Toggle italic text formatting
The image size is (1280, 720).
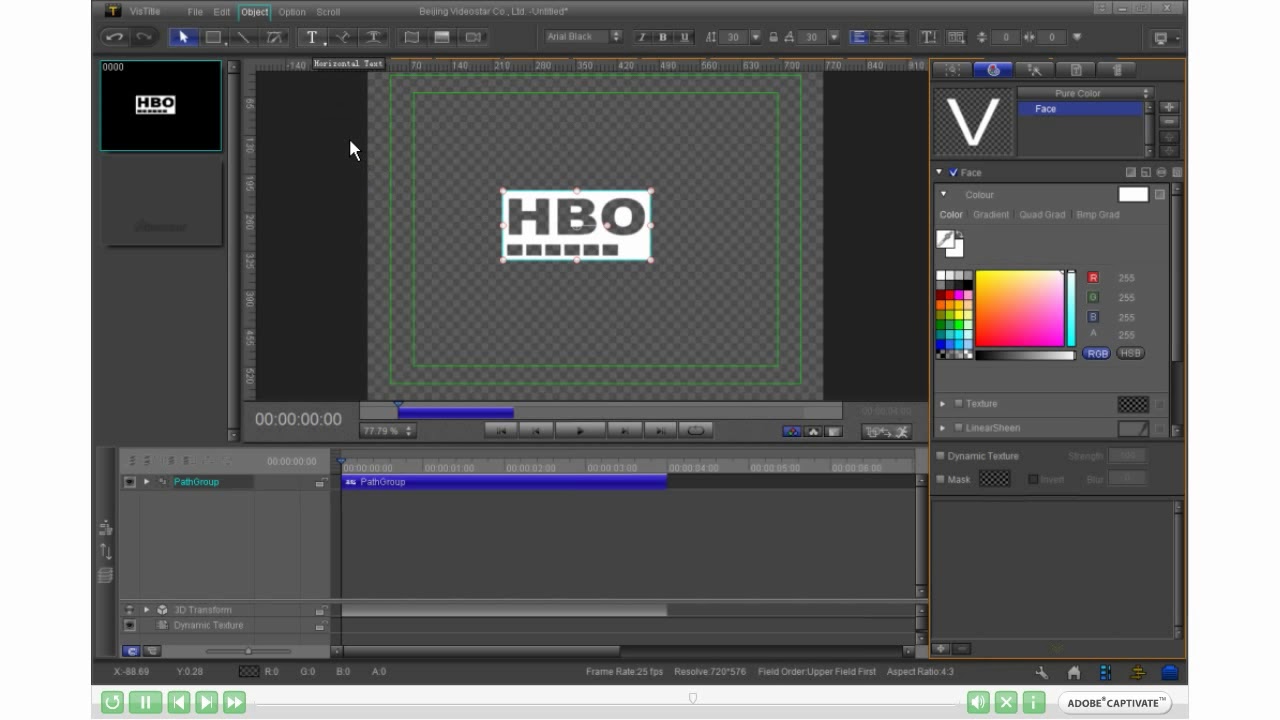point(641,37)
